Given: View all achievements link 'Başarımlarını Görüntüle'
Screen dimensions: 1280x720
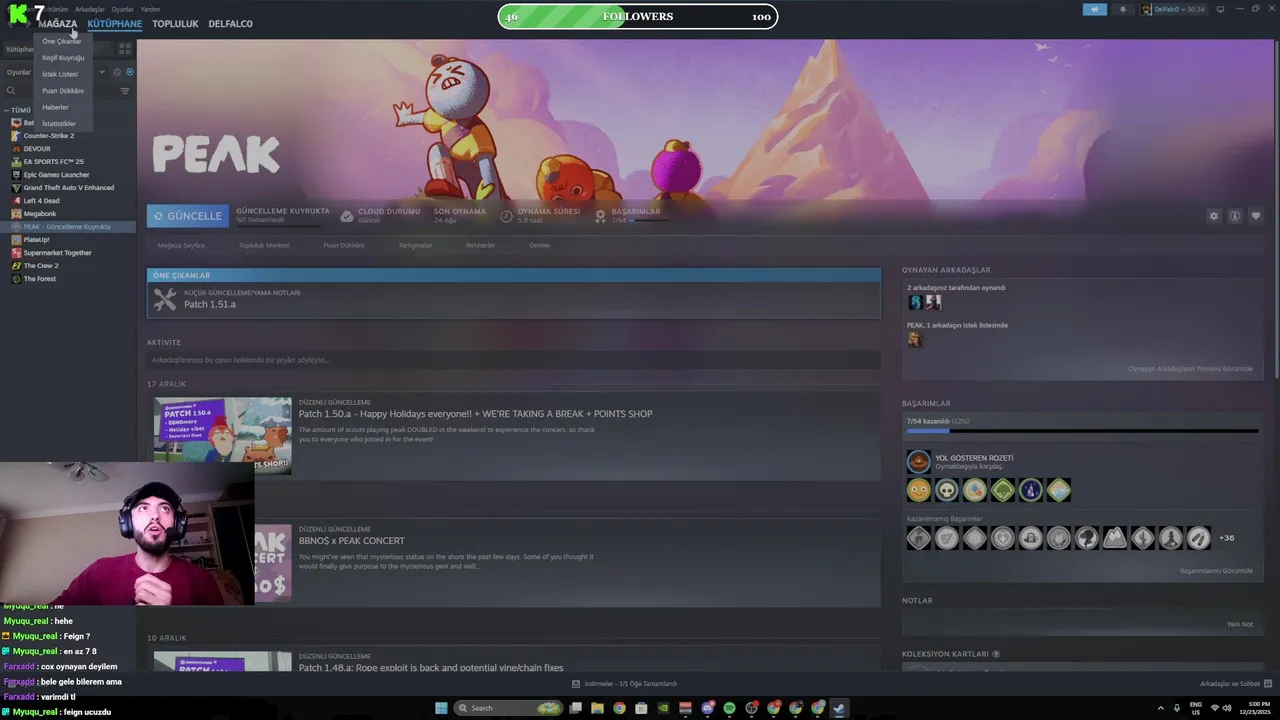Looking at the screenshot, I should pyautogui.click(x=1216, y=571).
